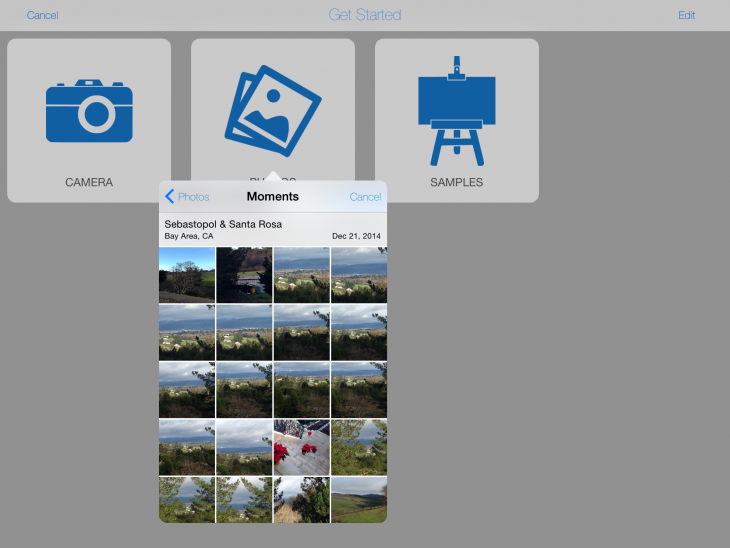Select green rolling hillside photo in last row
Viewport: 730px width, 548px height.
point(358,500)
